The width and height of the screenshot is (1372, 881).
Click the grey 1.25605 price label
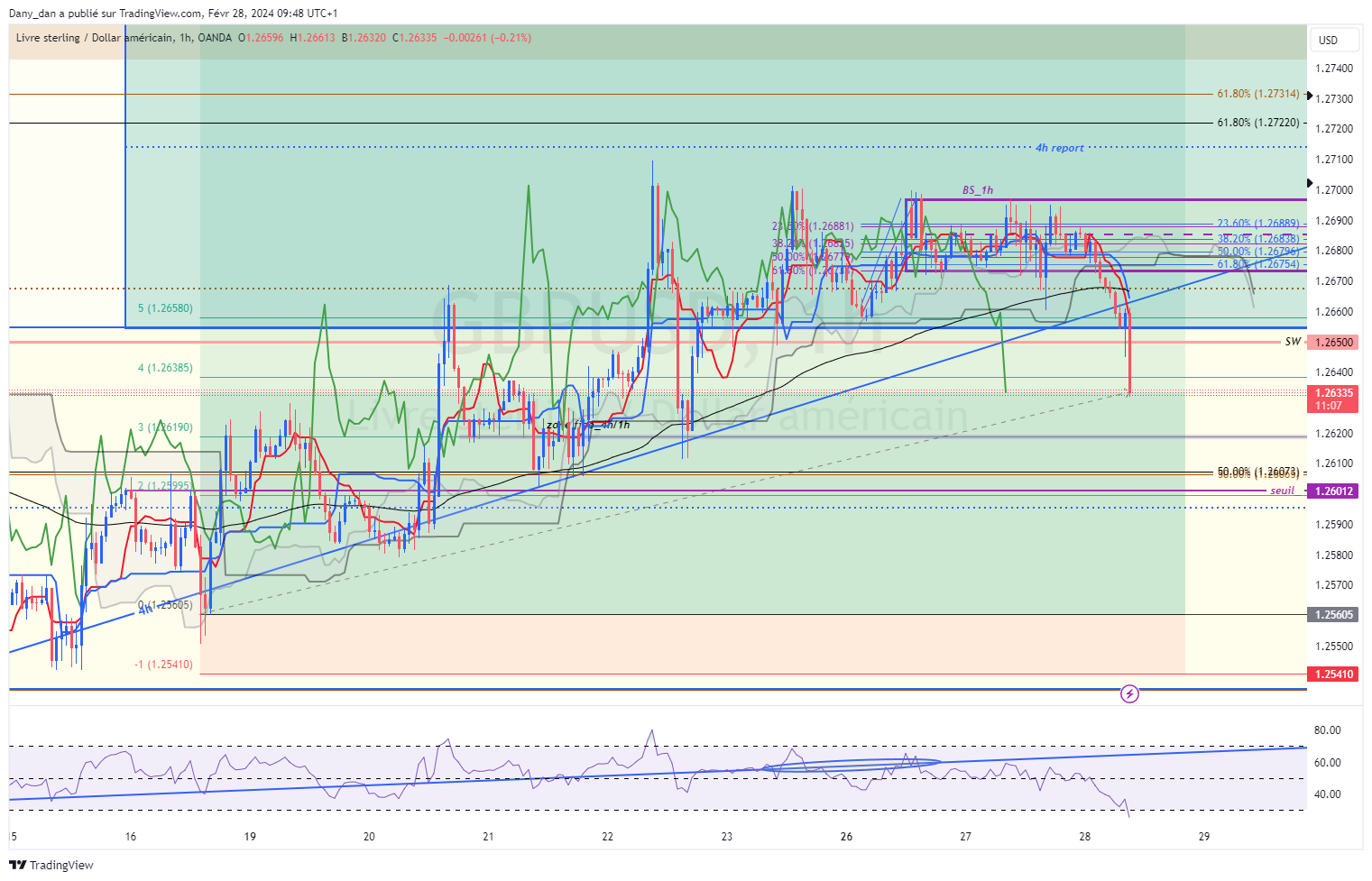(1334, 615)
